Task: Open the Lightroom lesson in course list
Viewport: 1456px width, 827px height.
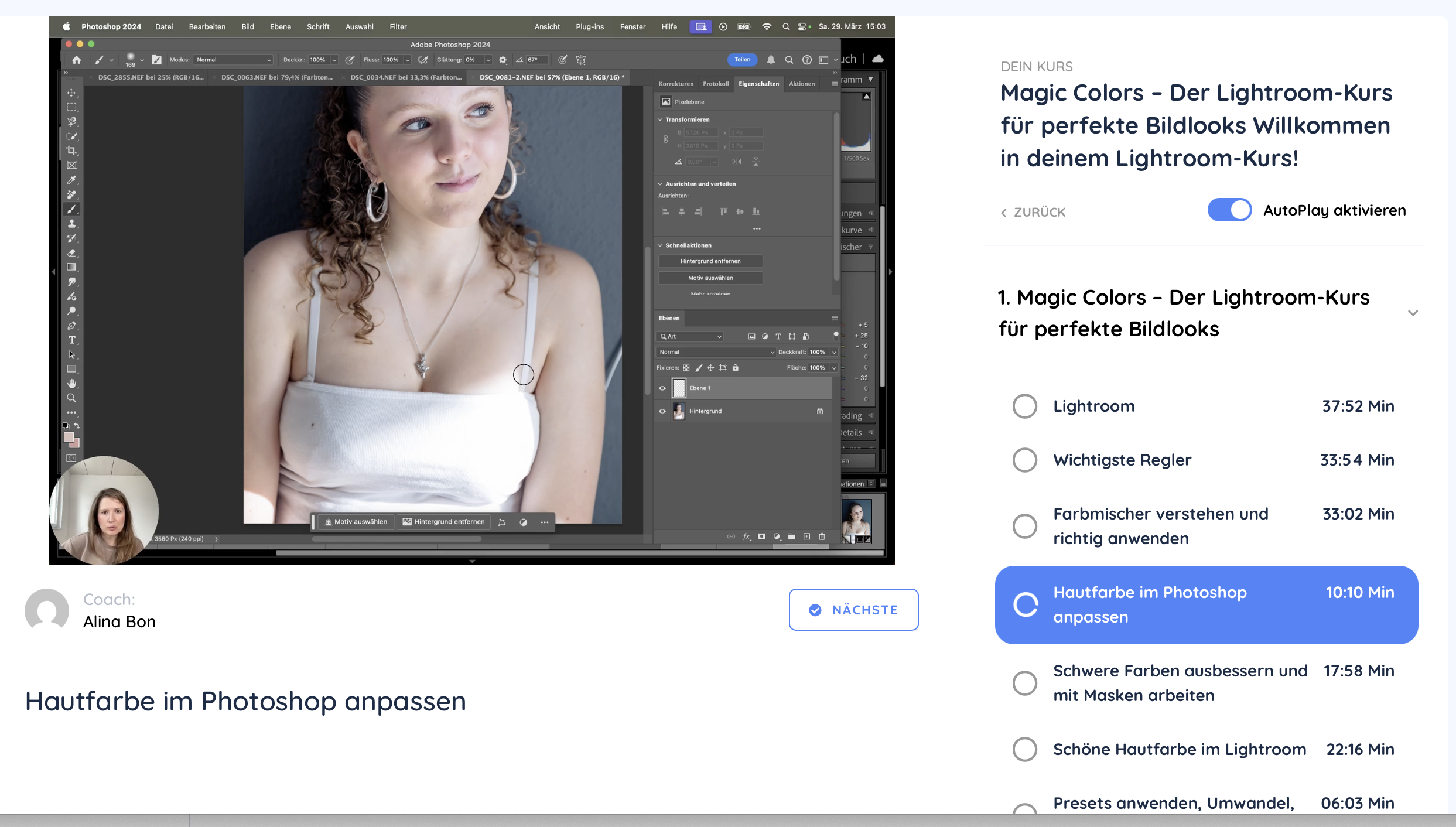Action: coord(1093,406)
